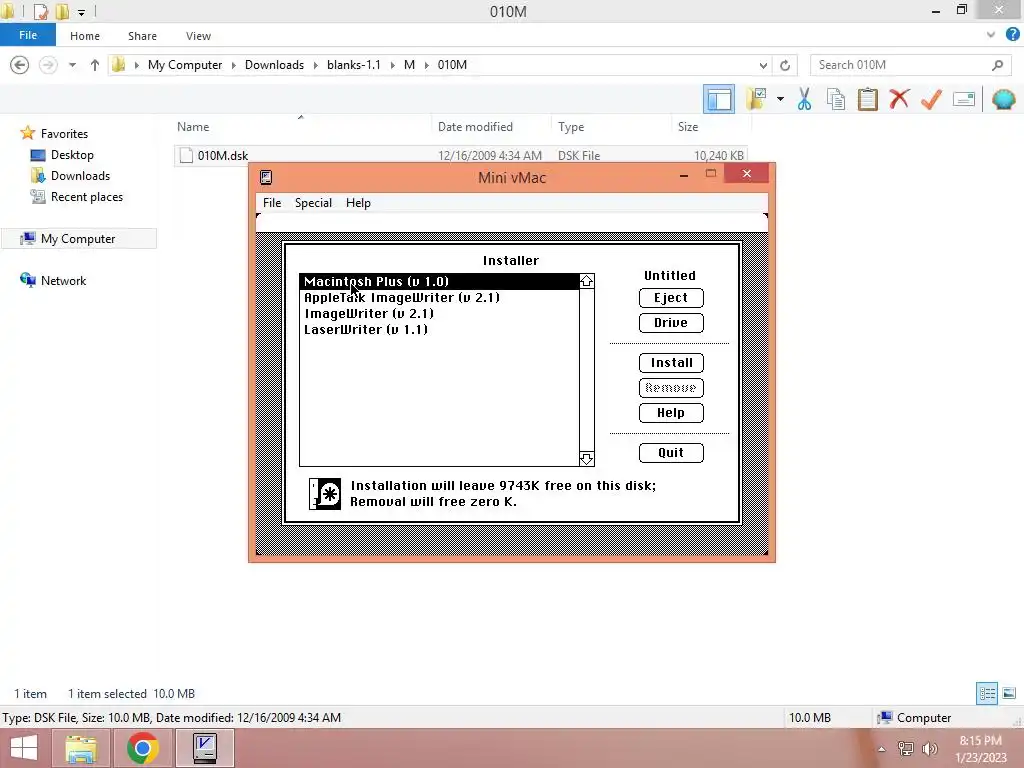Click the red X Delete icon

pos(899,99)
